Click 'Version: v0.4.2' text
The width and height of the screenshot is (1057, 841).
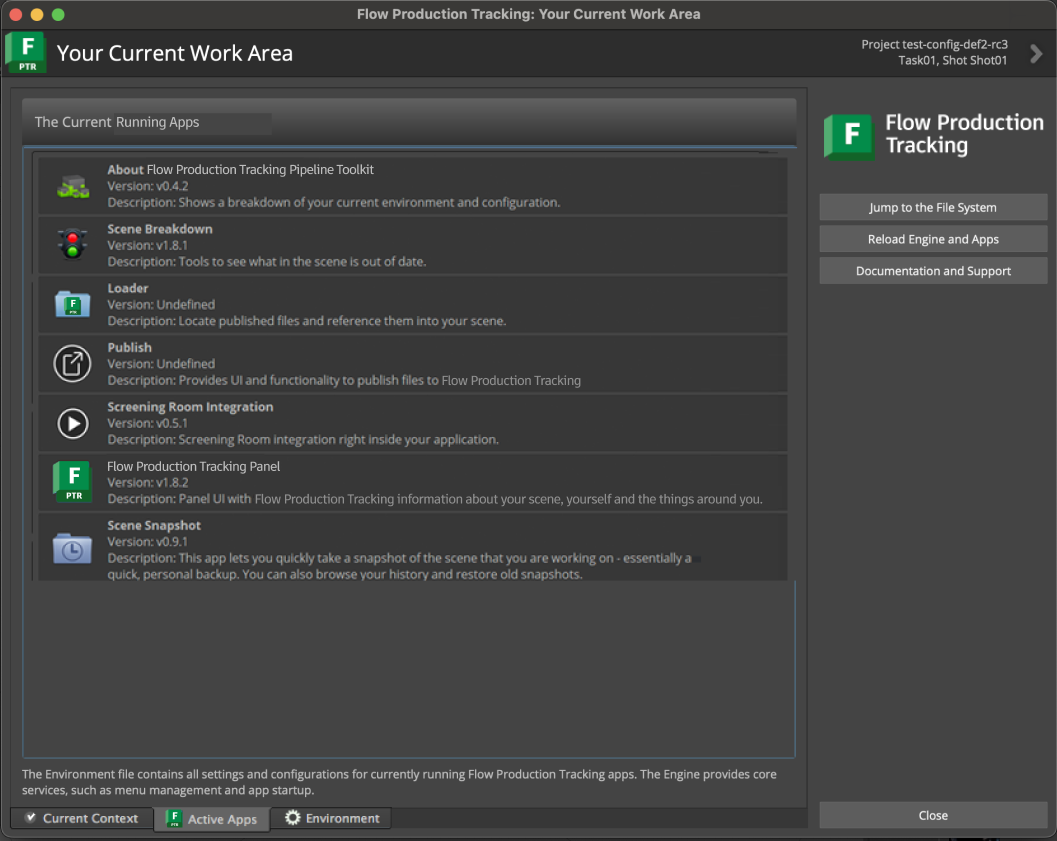point(148,186)
